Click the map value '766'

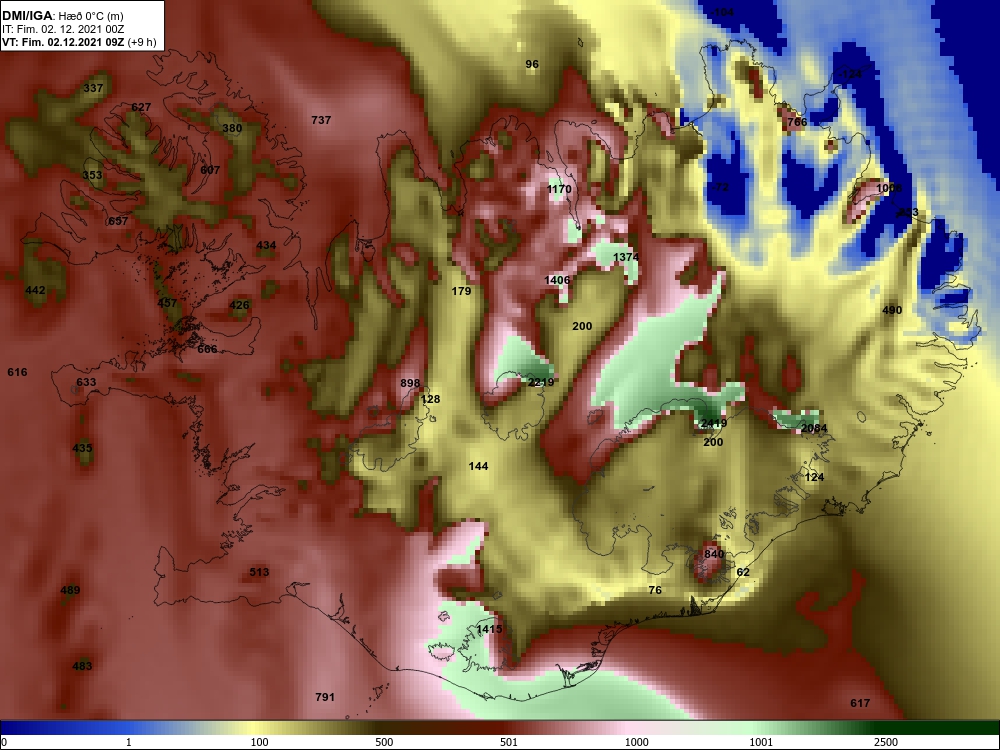tap(797, 122)
